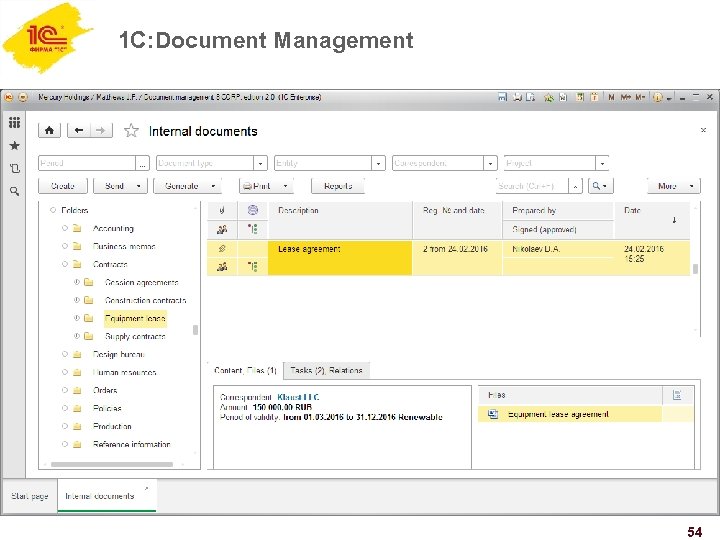Select Internal documents bottom tab

pyautogui.click(x=107, y=496)
